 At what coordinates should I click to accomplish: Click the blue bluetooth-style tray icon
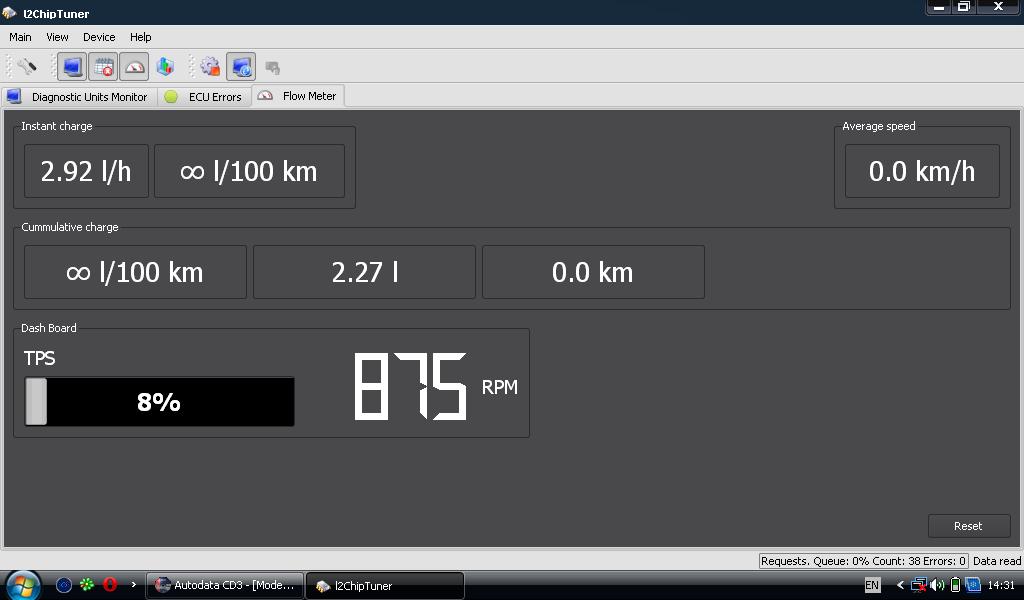973,585
